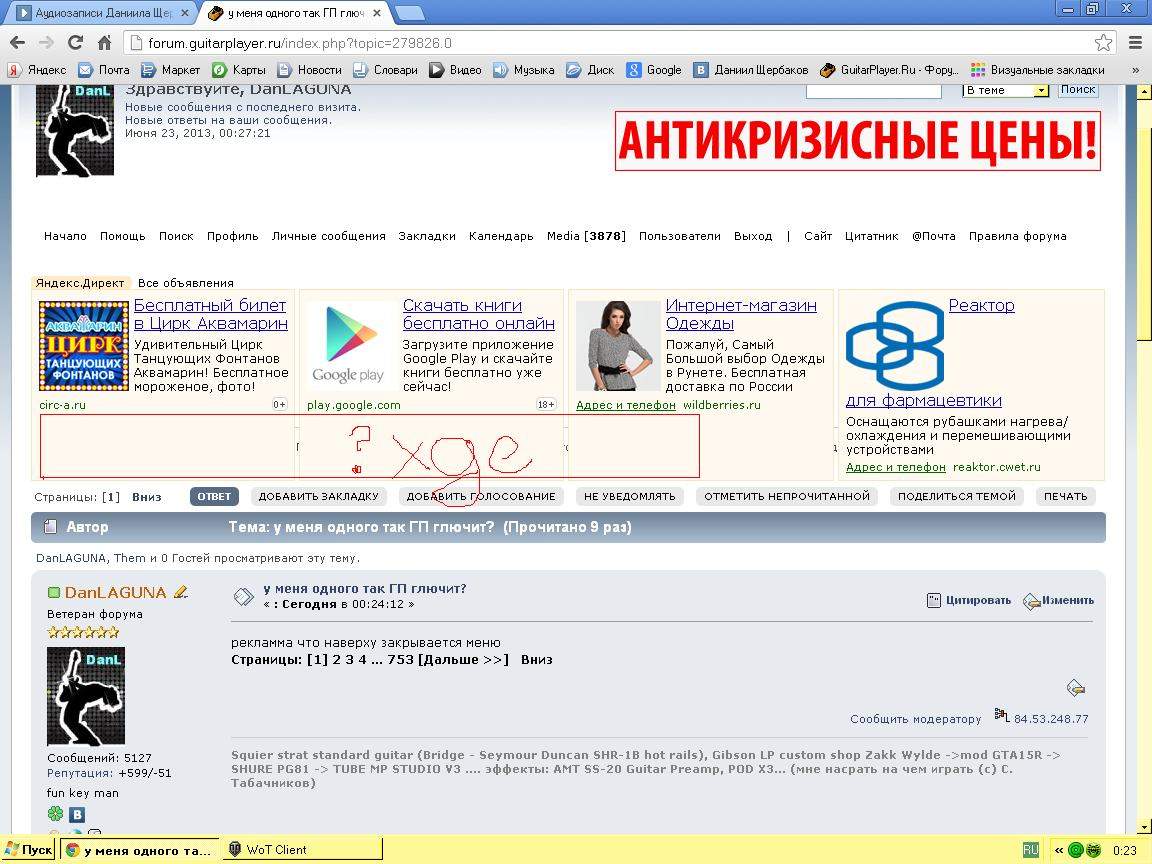Click the Сообщить модератору link

[915, 719]
